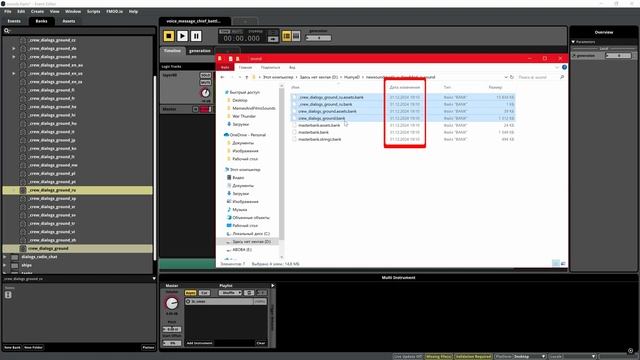Tick the masterbank.bank file checkbox
The height and width of the screenshot is (360, 640).
(294, 132)
